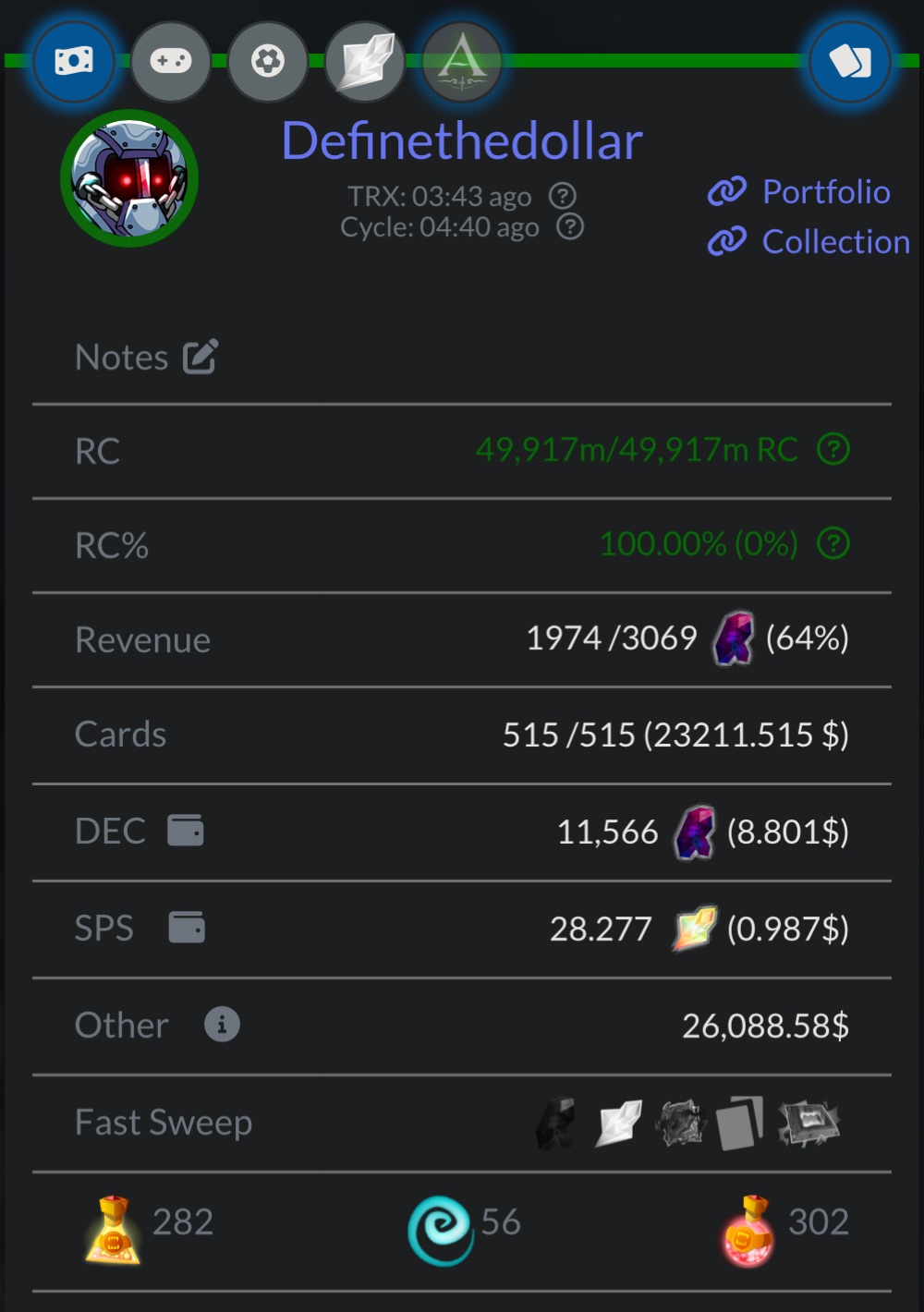Open the gamepad tab
924x1312 pixels.
[x=171, y=62]
